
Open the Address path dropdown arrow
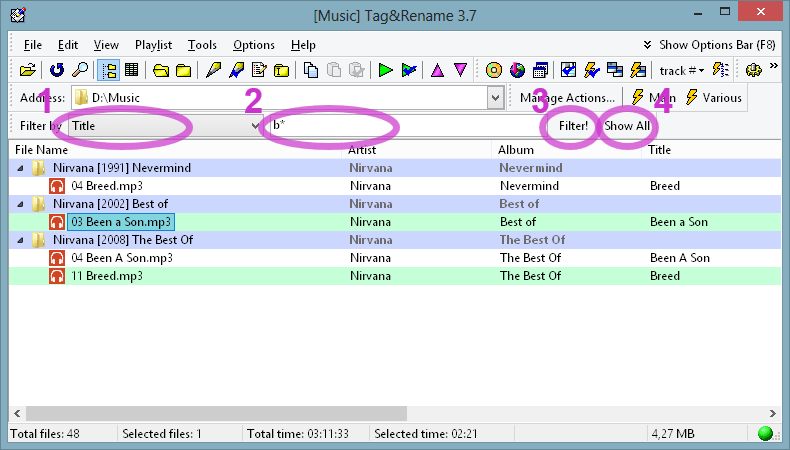click(495, 98)
